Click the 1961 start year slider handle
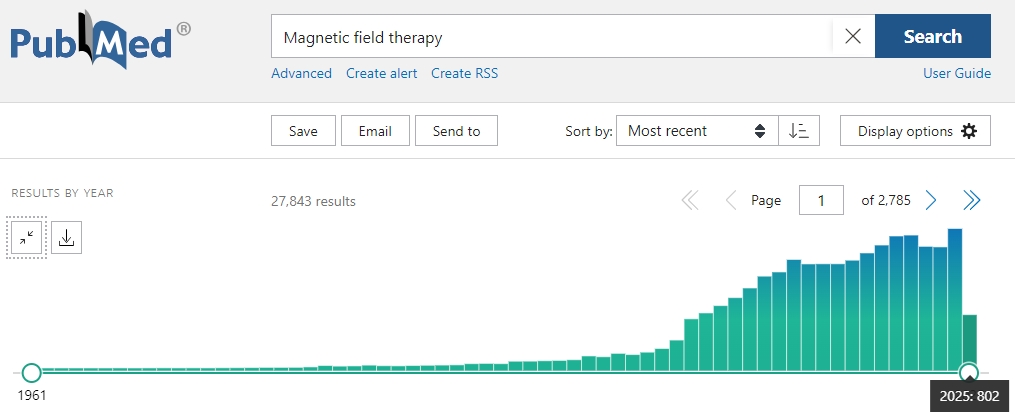The width and height of the screenshot is (1015, 418). point(31,373)
